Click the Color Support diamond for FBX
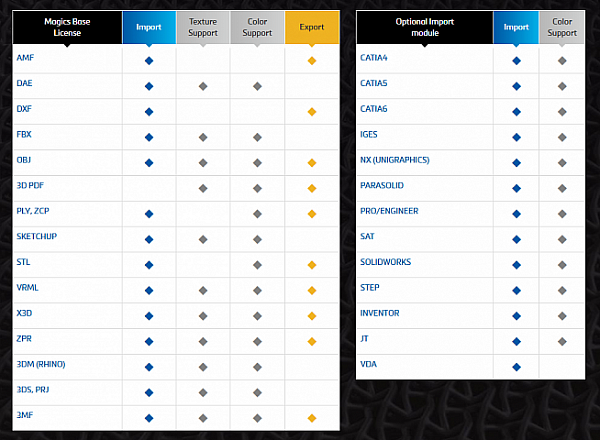Screen dimensions: 600x440 257,137
